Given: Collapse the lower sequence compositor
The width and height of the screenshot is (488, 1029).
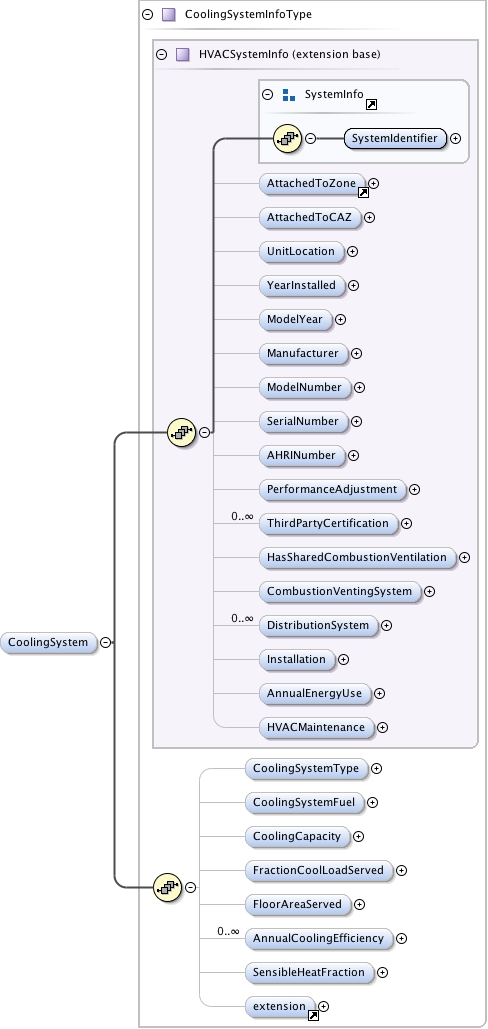Looking at the screenshot, I should tap(190, 887).
